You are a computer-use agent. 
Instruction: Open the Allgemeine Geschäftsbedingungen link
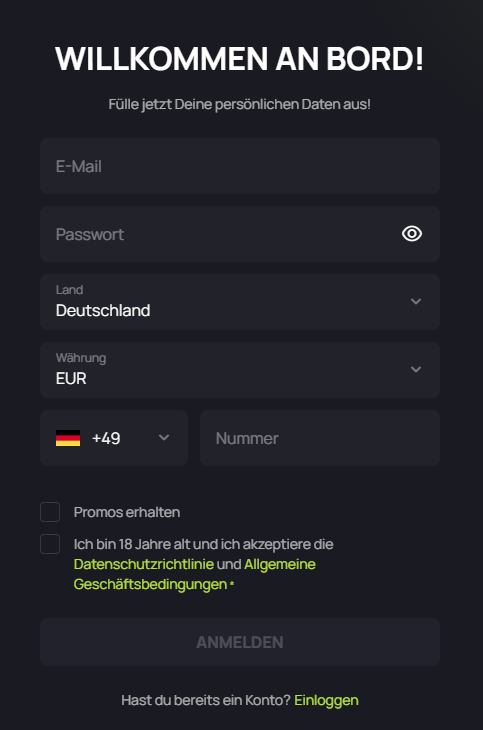[195, 574]
